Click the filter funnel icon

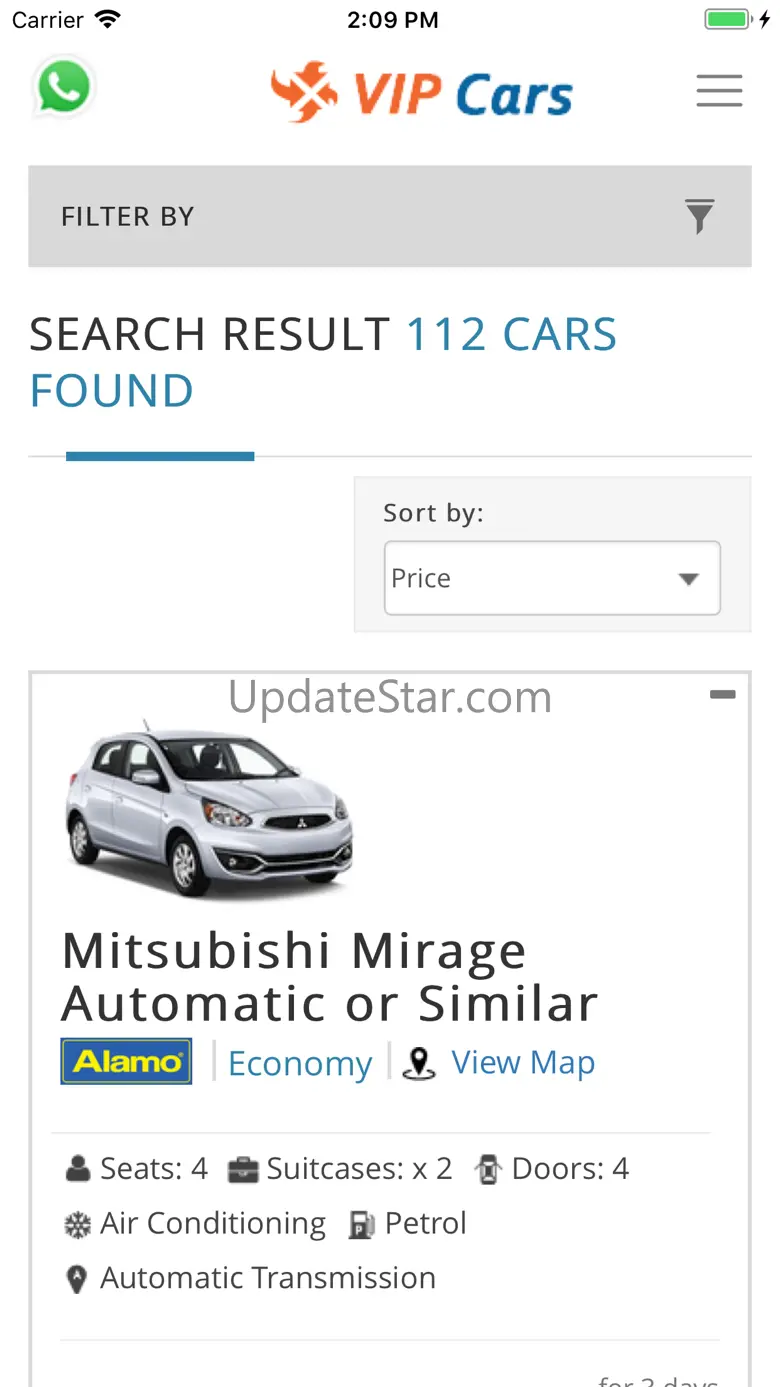click(699, 216)
